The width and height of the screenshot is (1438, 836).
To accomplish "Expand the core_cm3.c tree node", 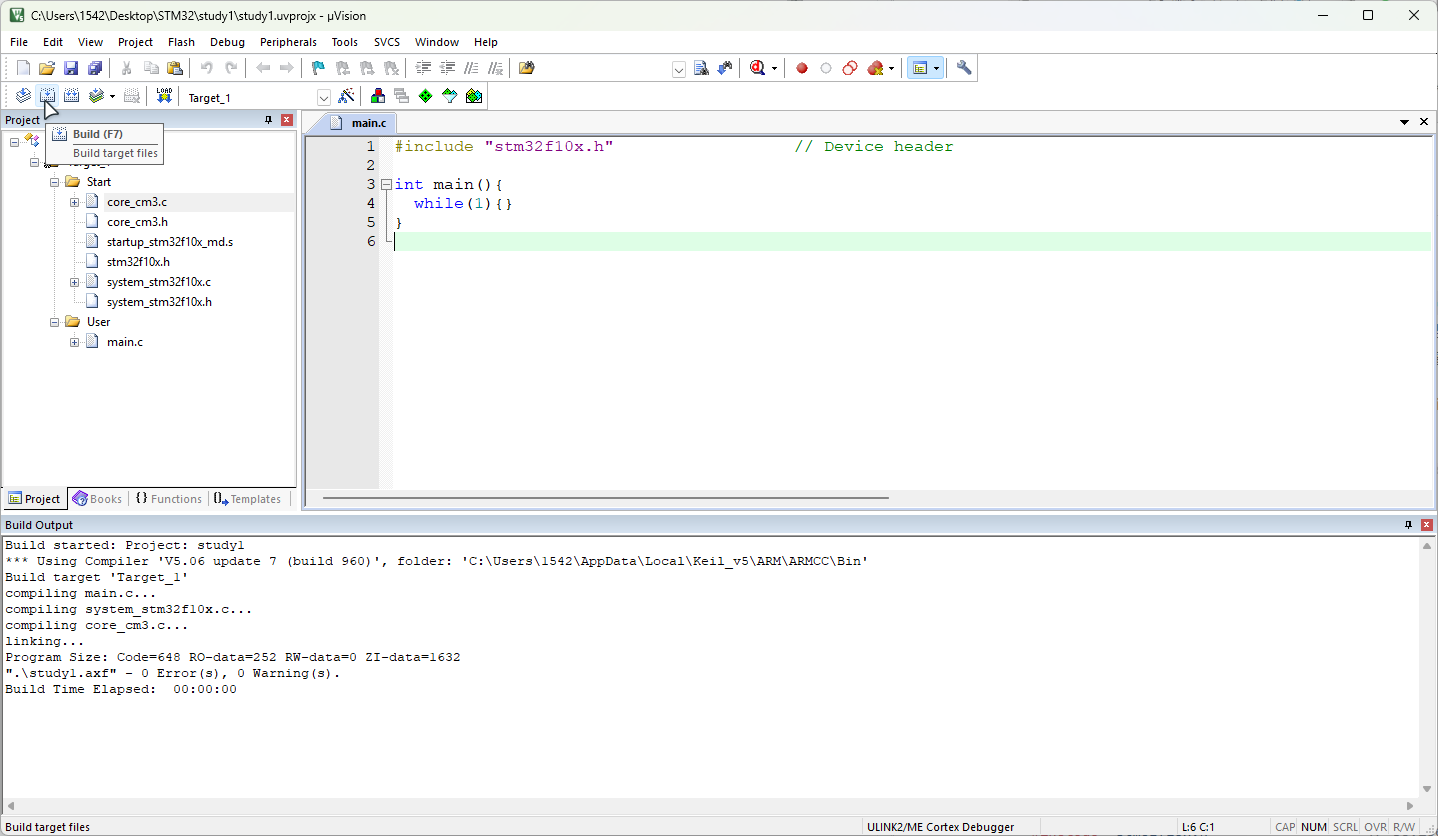I will (74, 202).
